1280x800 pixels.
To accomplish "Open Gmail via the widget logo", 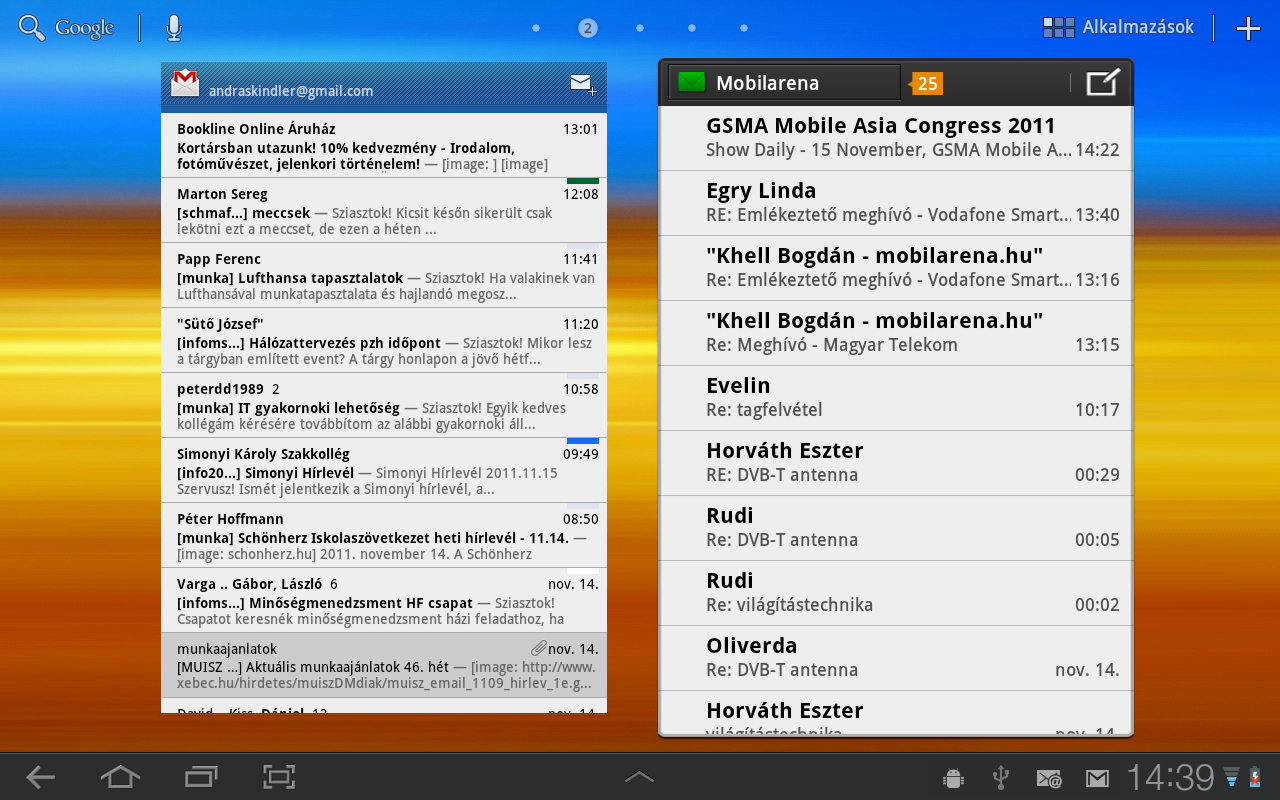I will coord(185,84).
